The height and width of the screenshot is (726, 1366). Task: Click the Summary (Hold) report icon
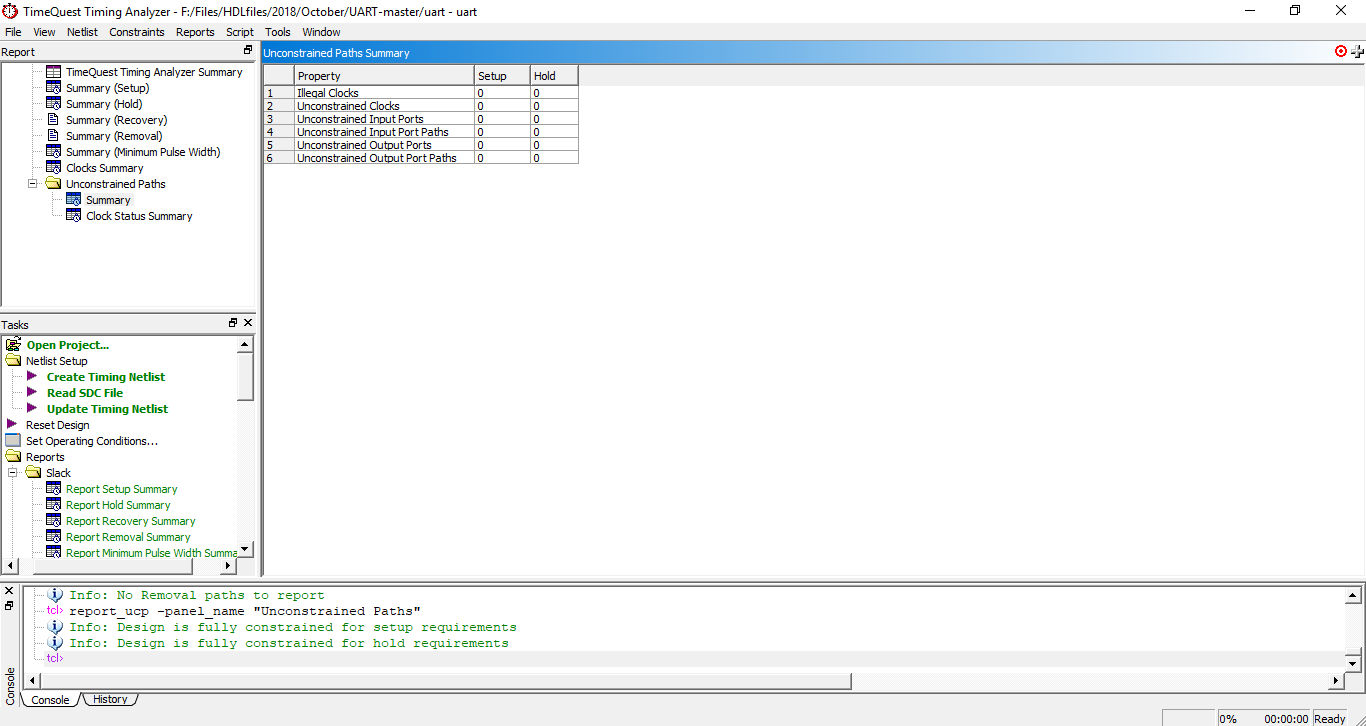pos(54,104)
